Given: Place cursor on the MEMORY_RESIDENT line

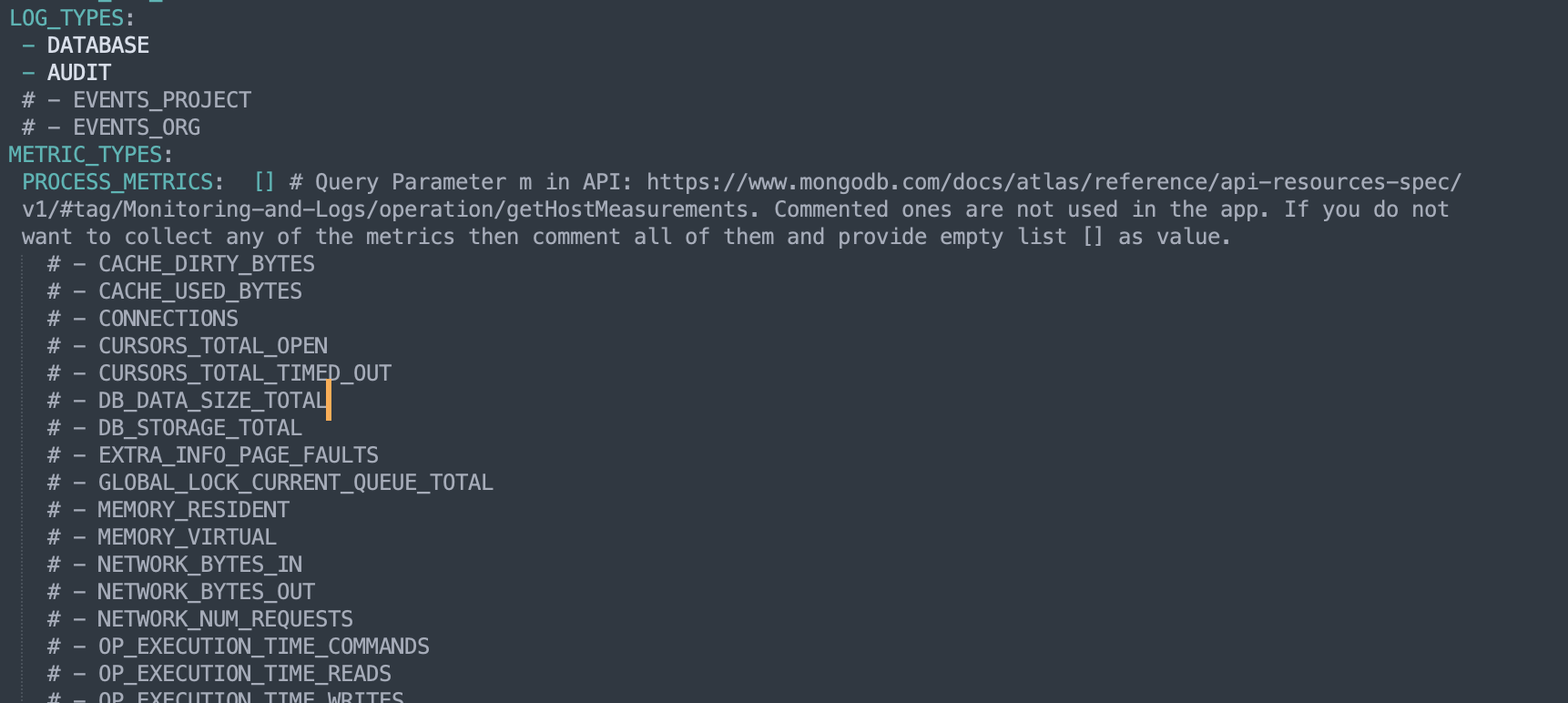Looking at the screenshot, I should 193,510.
